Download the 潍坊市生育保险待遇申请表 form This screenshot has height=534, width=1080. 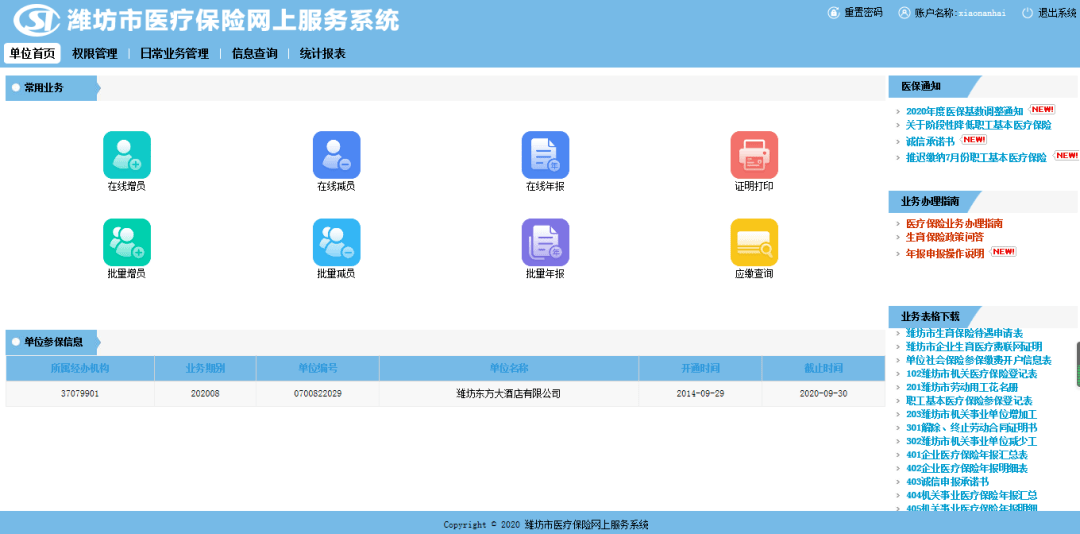964,333
